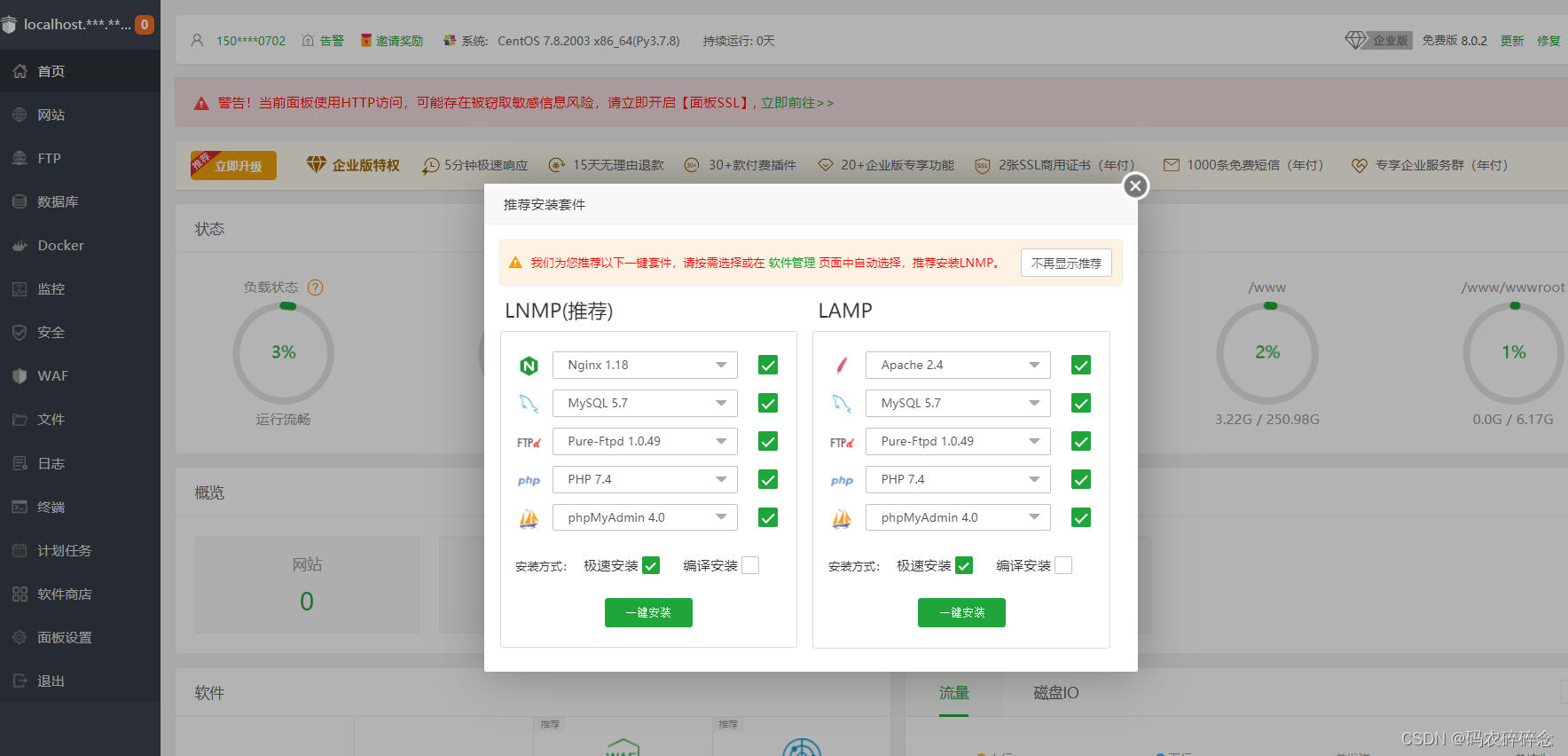Open the LNMP PHP 7.4 dropdown
The width and height of the screenshot is (1568, 756).
[x=645, y=479]
